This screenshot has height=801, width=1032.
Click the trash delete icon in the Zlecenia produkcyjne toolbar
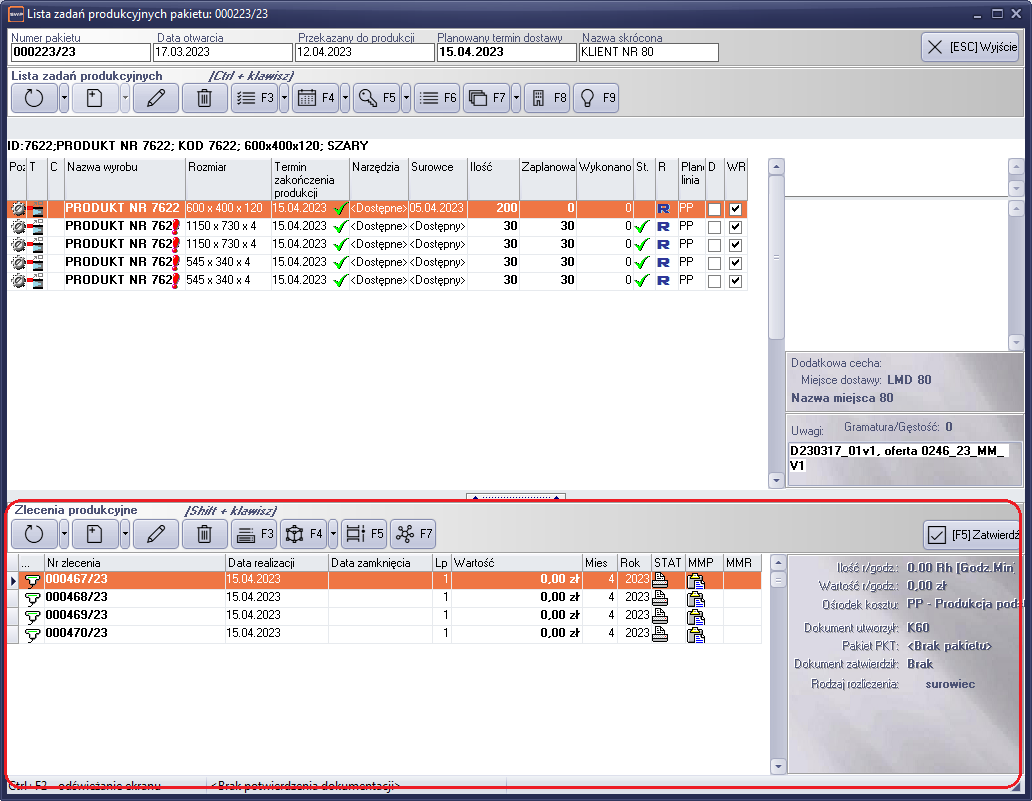pyautogui.click(x=204, y=534)
